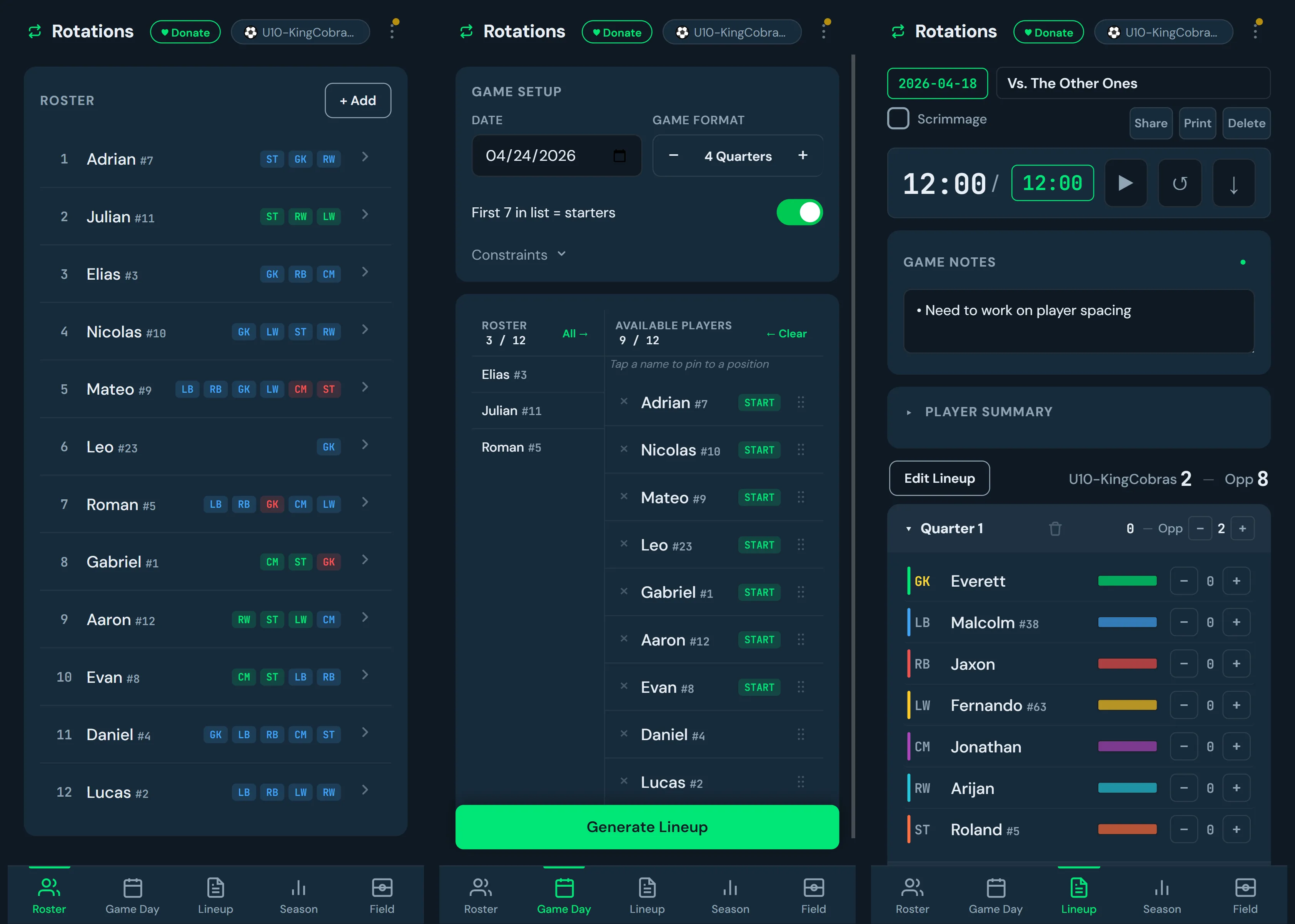Open Adrian #7 roster details chevron
The height and width of the screenshot is (924, 1295).
click(365, 157)
